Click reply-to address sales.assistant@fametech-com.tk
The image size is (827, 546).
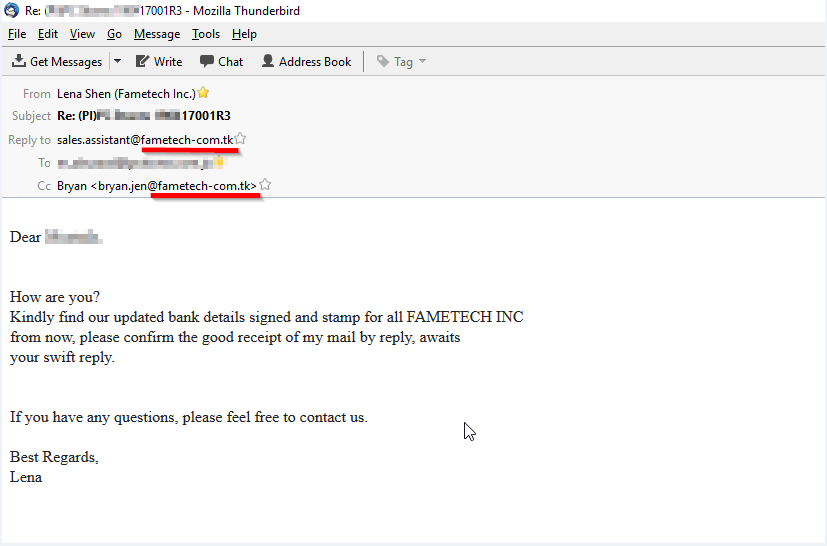(145, 140)
